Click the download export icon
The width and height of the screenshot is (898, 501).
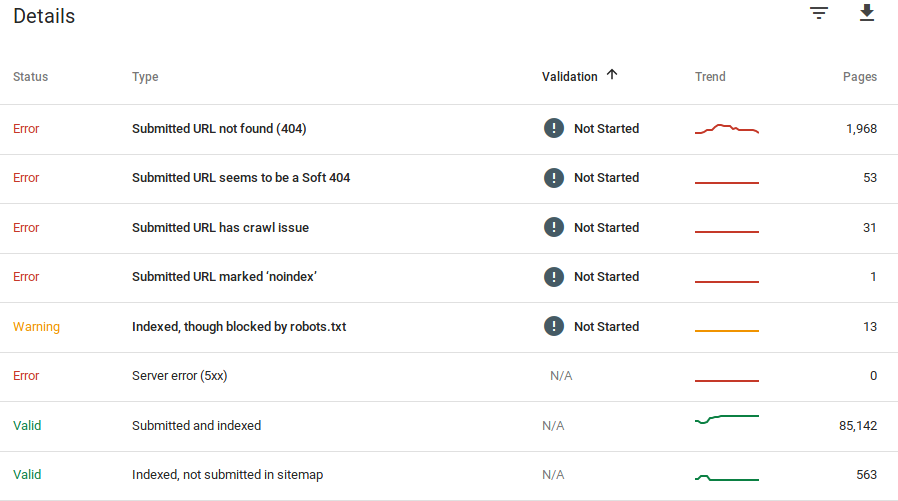point(867,13)
